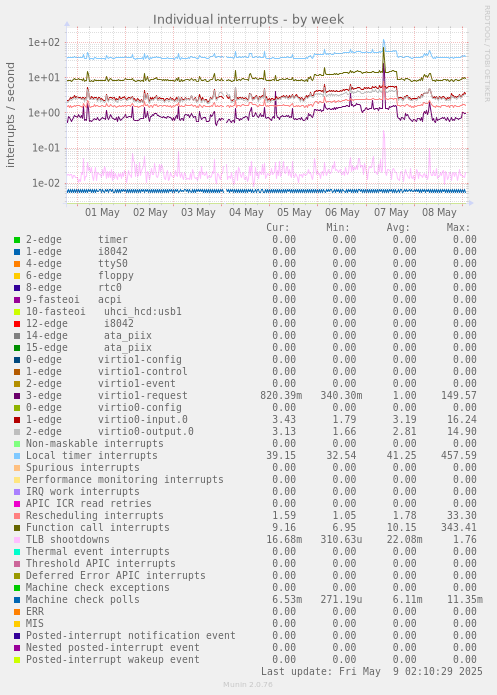
Task: Click the Rescheduling interrupts legend swatch
Action: tap(17, 515)
